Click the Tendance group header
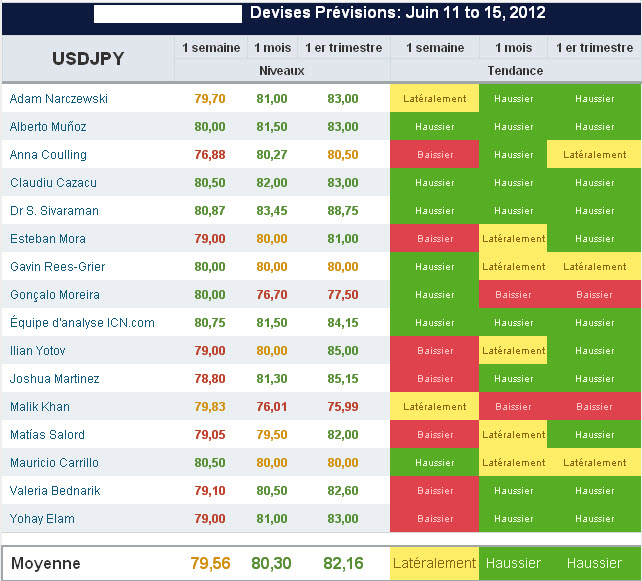This screenshot has height=581, width=642. tap(515, 71)
